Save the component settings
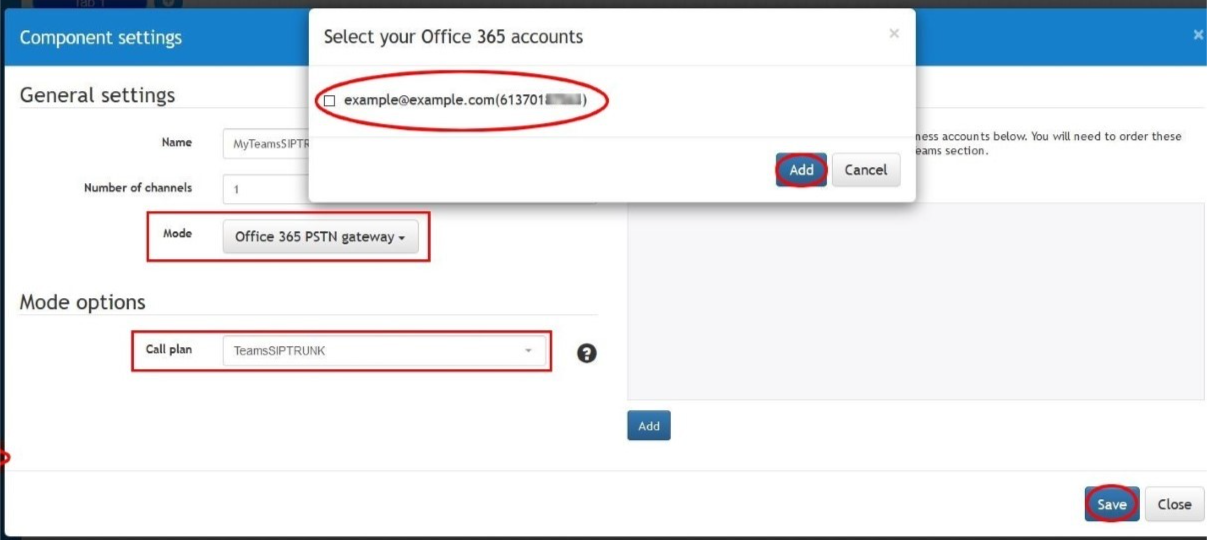 1111,504
